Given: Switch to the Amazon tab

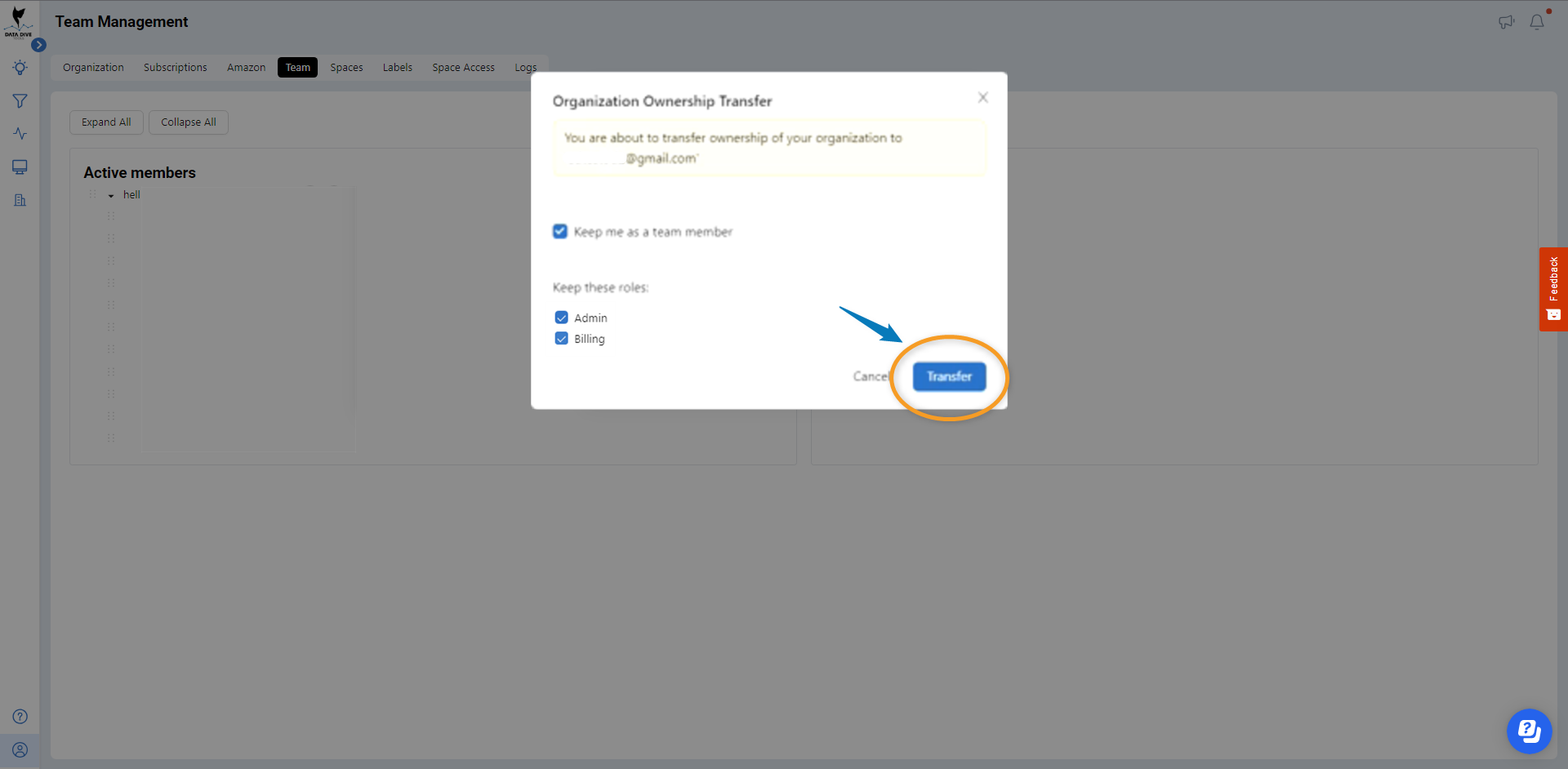Looking at the screenshot, I should click(247, 68).
